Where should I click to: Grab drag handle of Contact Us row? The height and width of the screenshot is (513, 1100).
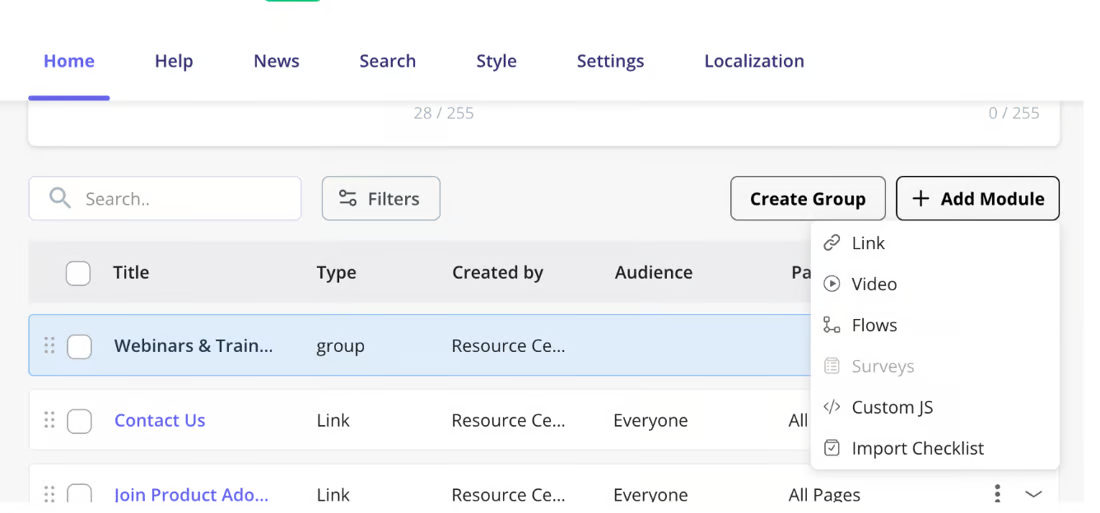coord(49,420)
